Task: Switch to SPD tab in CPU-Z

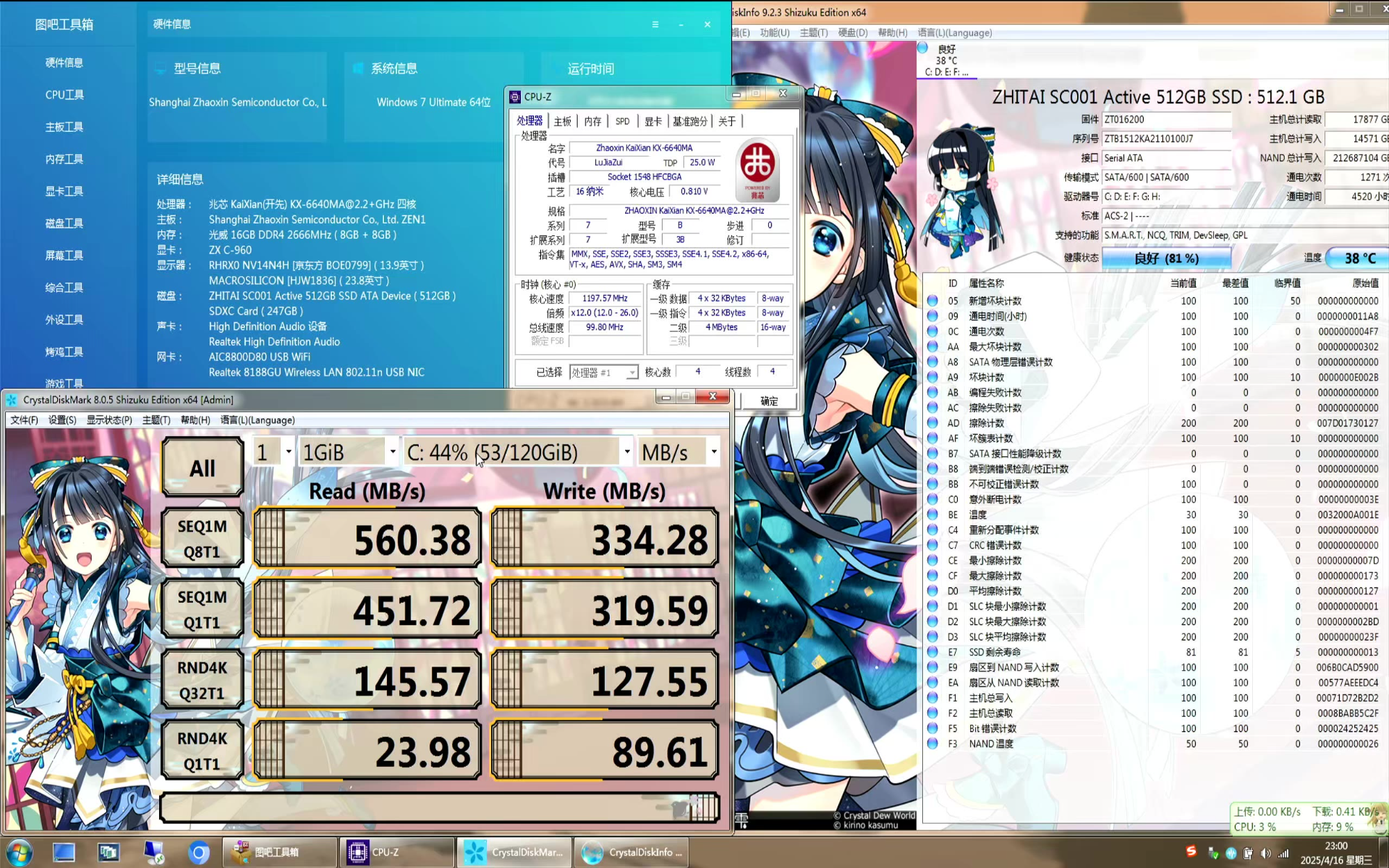Action: click(x=622, y=122)
